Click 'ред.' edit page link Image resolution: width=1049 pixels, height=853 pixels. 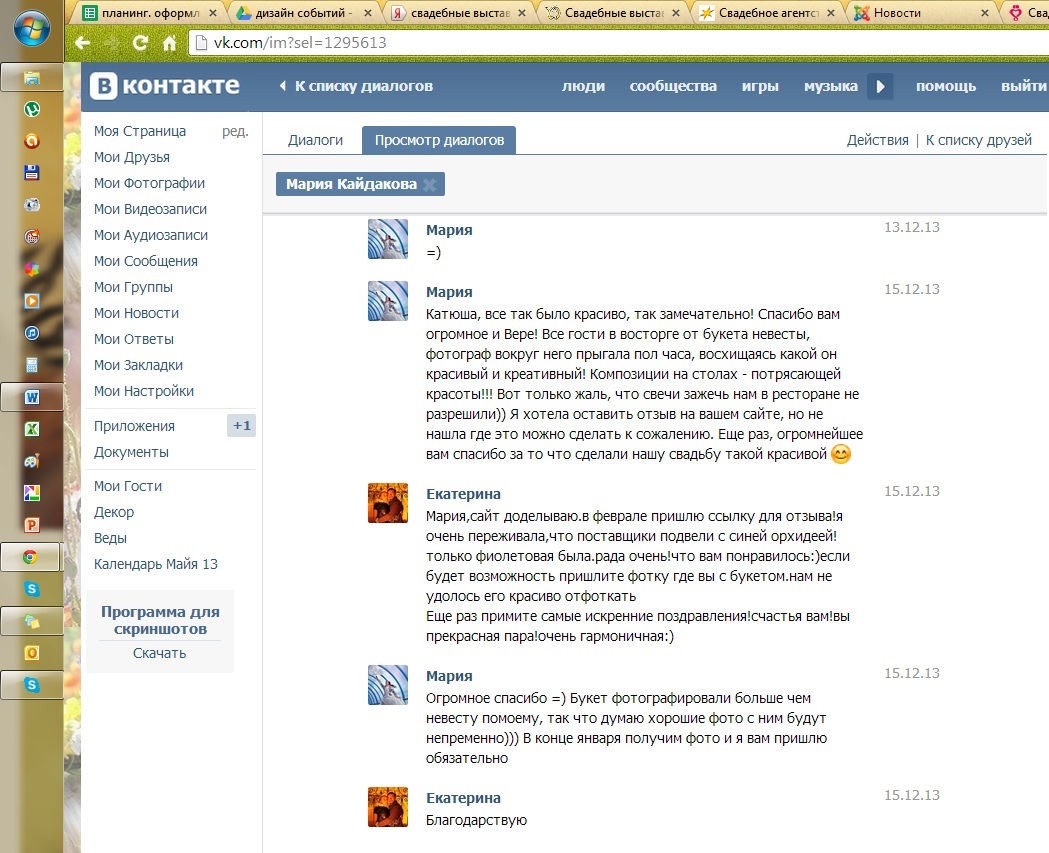[x=235, y=131]
